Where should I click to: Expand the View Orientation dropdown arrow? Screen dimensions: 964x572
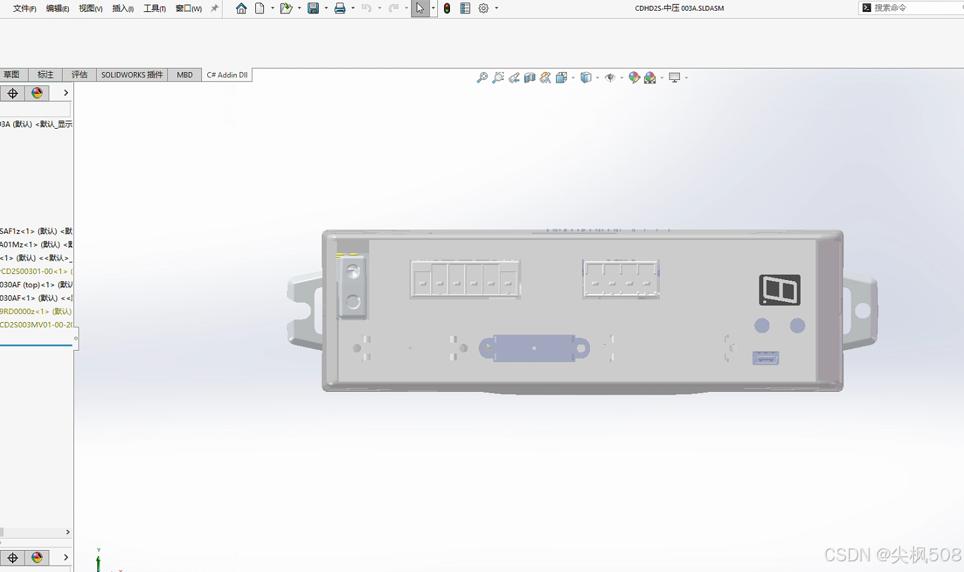pos(573,77)
